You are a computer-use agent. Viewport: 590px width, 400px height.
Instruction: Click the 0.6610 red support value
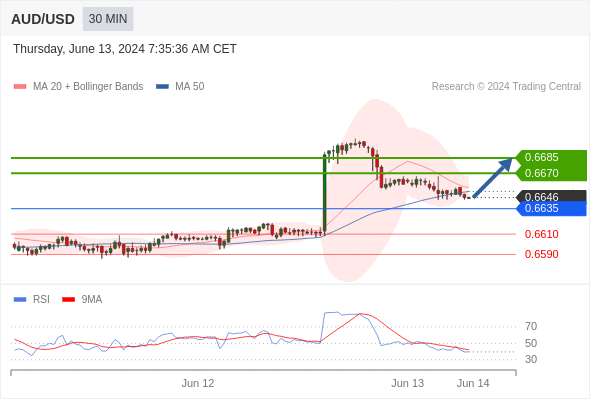click(x=541, y=234)
